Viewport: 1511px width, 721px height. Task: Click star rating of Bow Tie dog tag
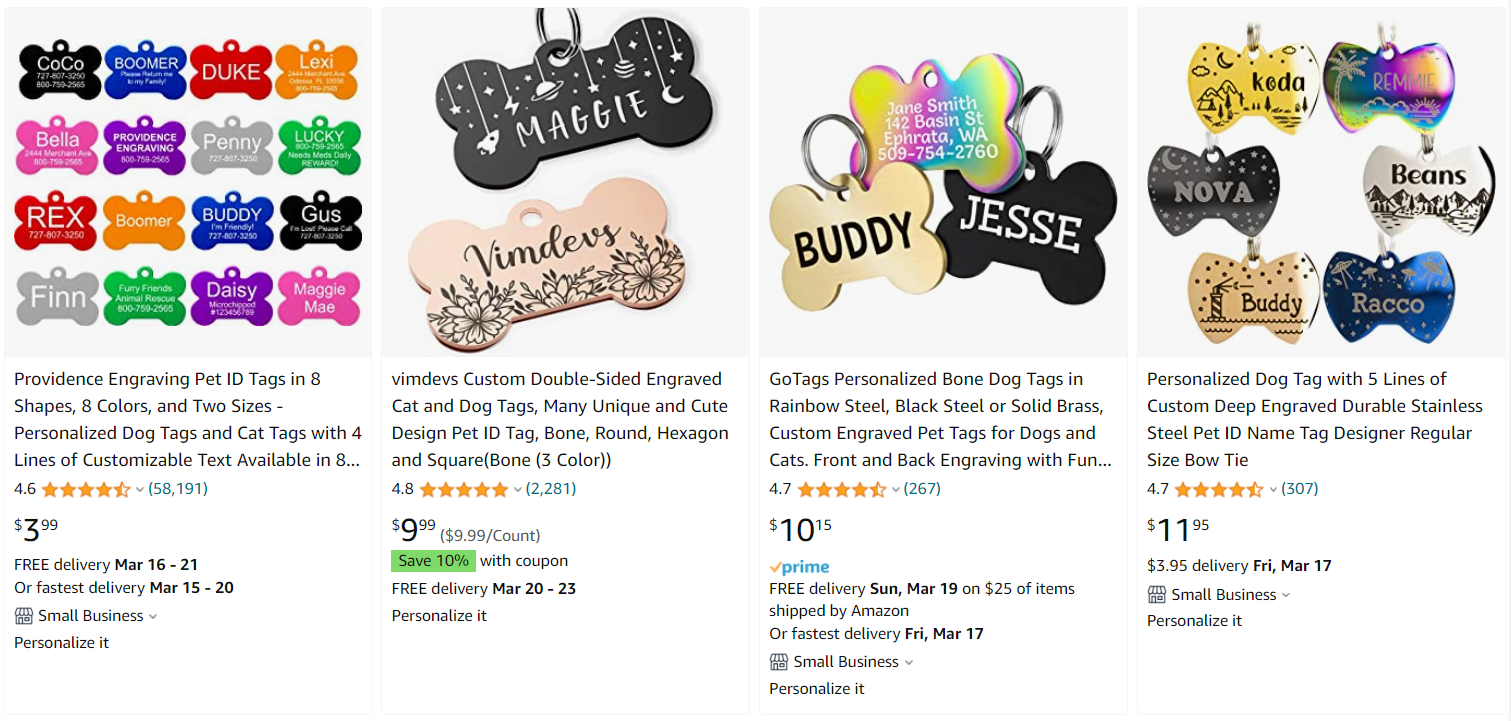1218,490
